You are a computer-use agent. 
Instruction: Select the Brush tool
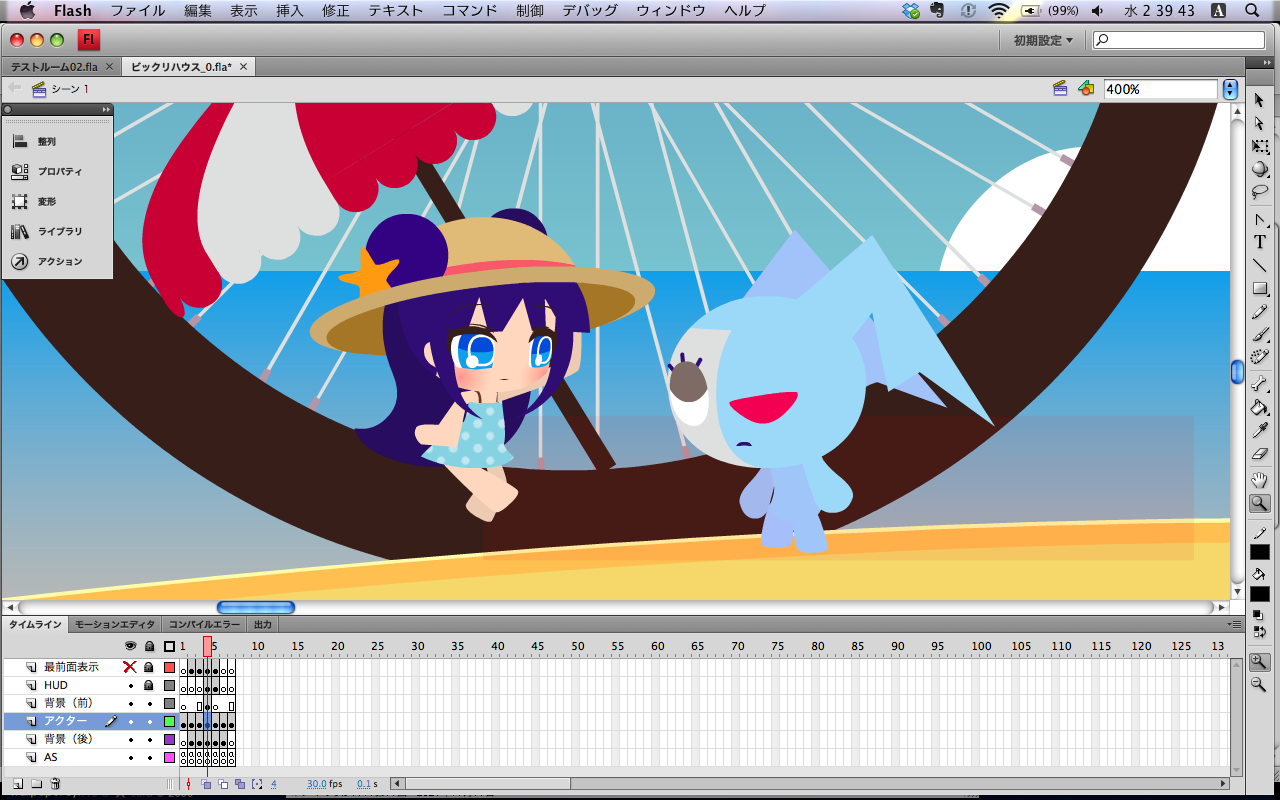1259,334
